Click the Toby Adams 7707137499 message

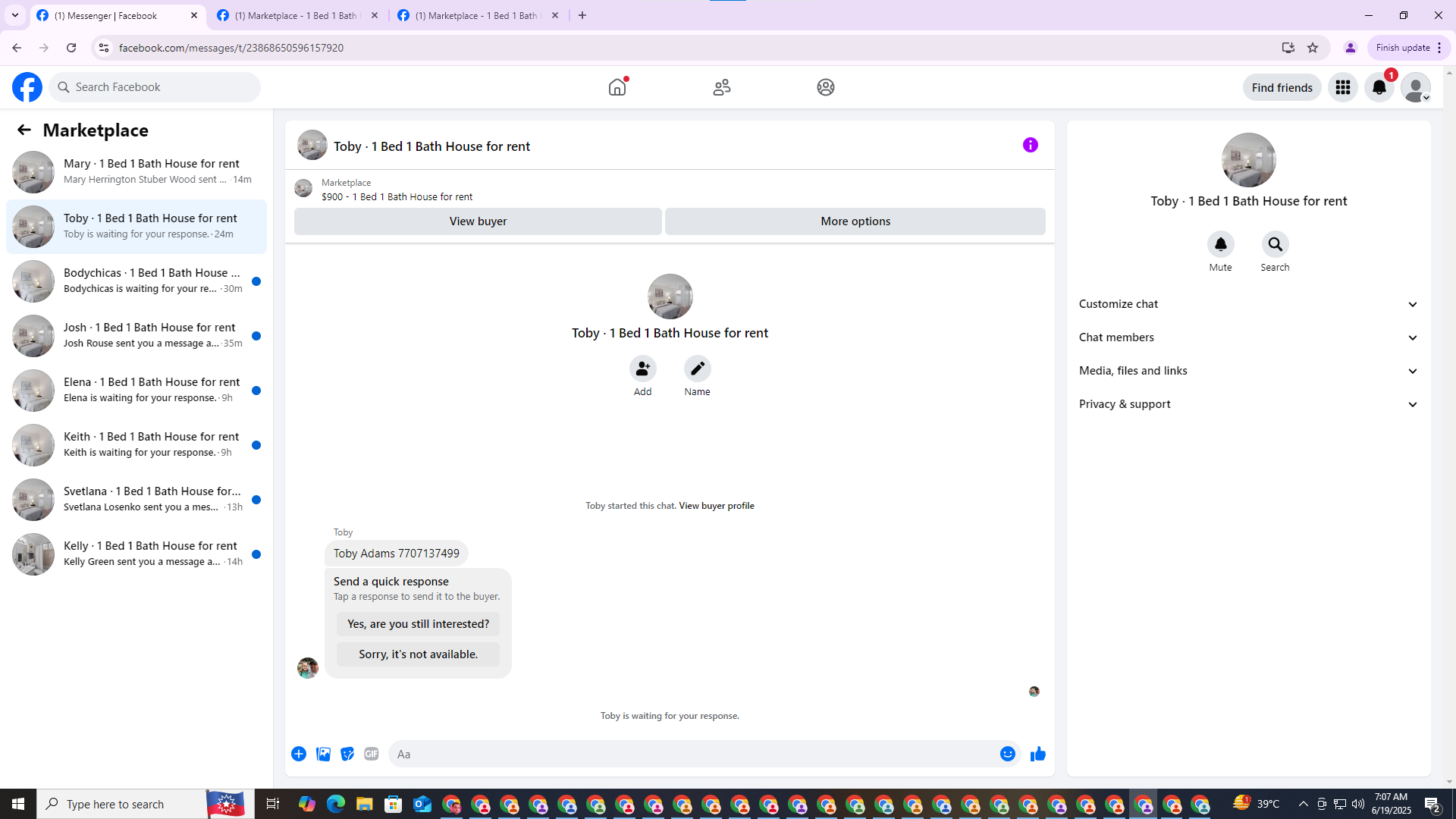point(397,554)
